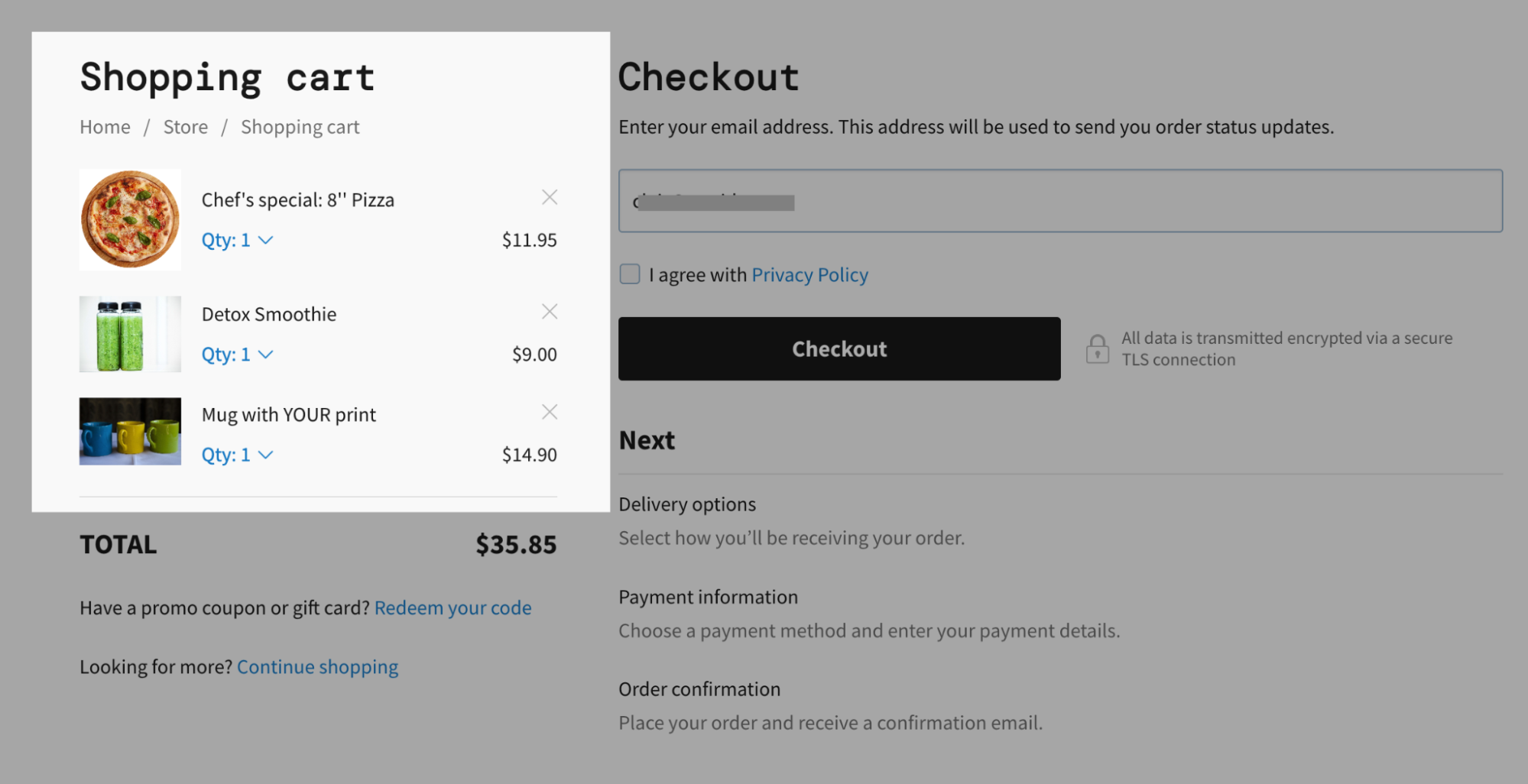The height and width of the screenshot is (784, 1528).
Task: Click the Checkout button
Action: 839,348
